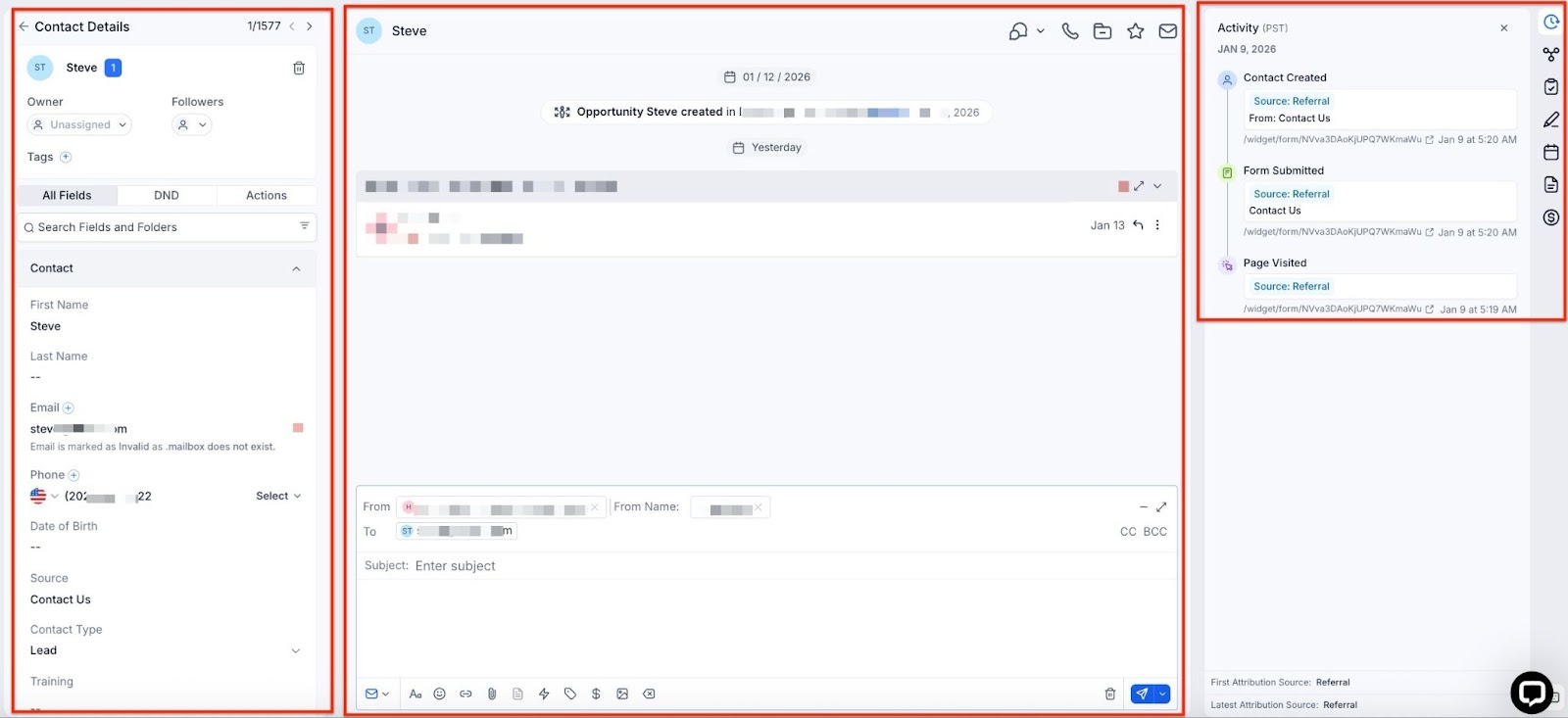Viewport: 1568px width, 718px height.
Task: Open the notes pencil icon in sidebar
Action: (x=1551, y=120)
